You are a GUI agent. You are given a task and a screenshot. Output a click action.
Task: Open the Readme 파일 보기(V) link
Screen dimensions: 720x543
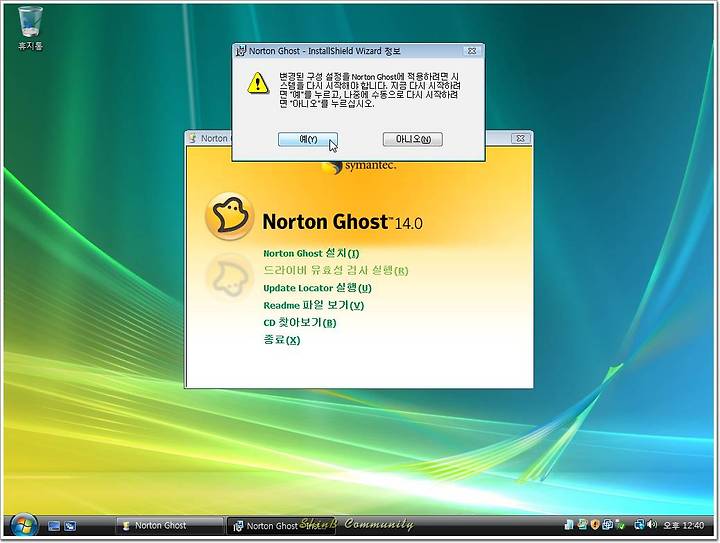pos(313,305)
